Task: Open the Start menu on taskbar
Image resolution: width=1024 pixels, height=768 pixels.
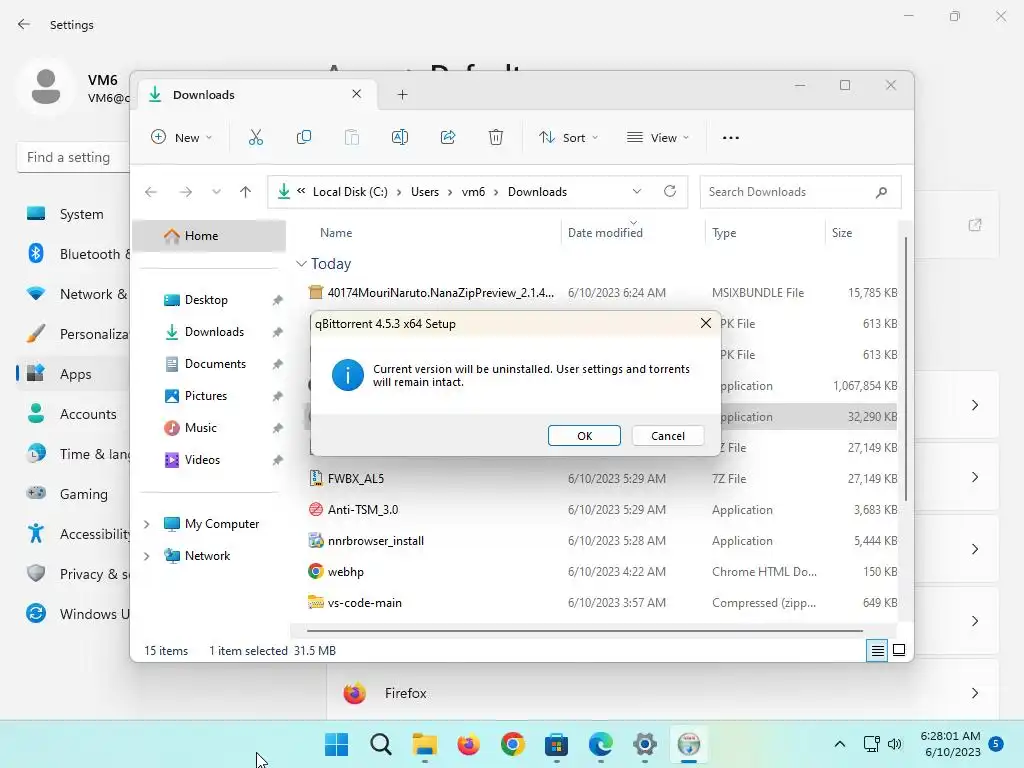Action: [337, 744]
